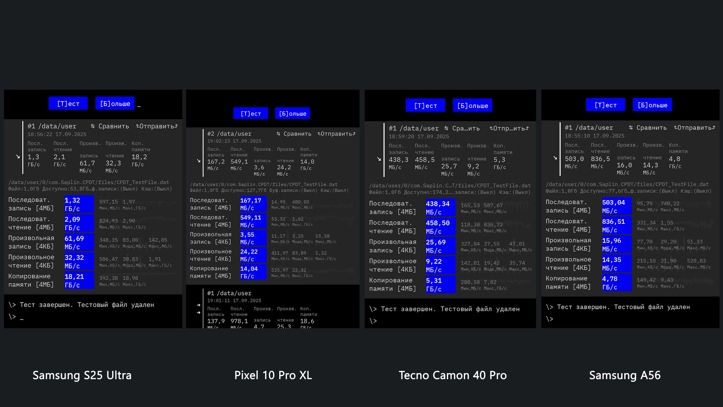Select the 167,17 МБ/с value in Pixel panel
This screenshot has height=407, width=723.
(253, 204)
